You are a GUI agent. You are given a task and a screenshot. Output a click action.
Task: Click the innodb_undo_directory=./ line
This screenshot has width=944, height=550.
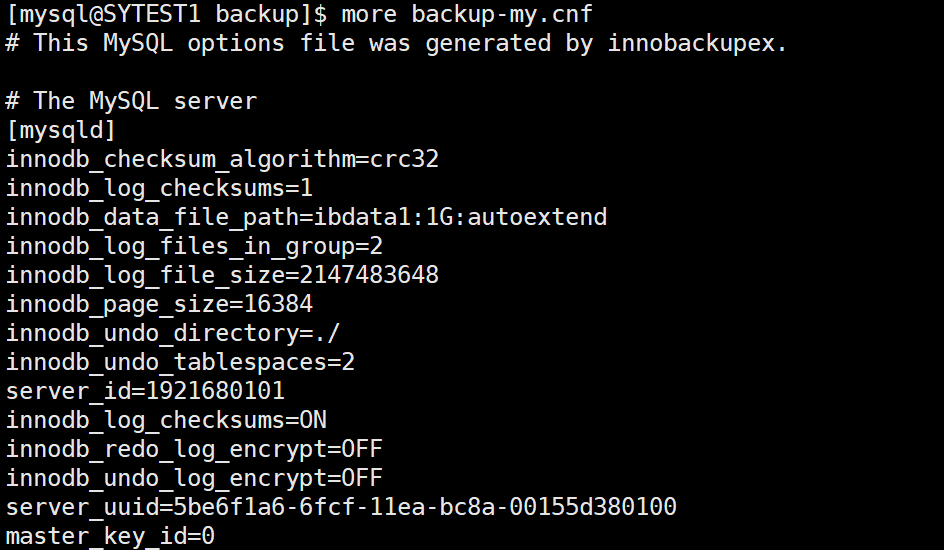click(x=173, y=333)
